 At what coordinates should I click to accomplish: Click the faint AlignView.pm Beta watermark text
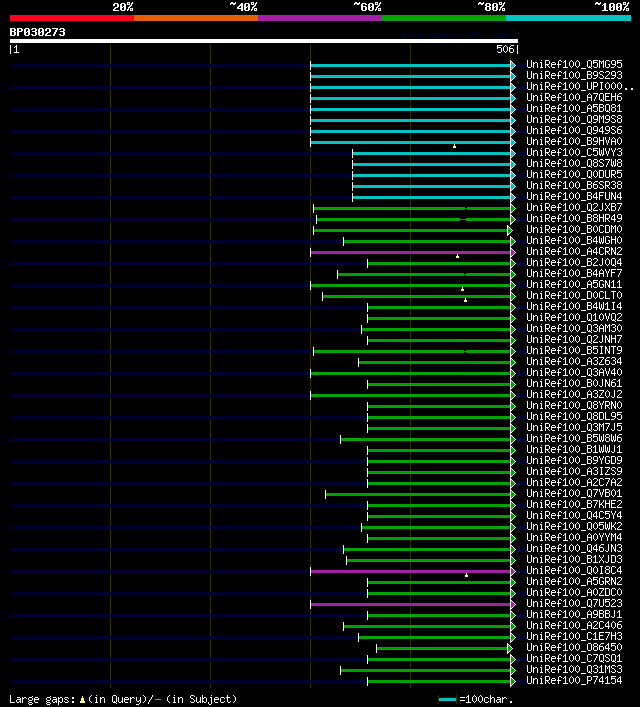pyautogui.click(x=459, y=34)
